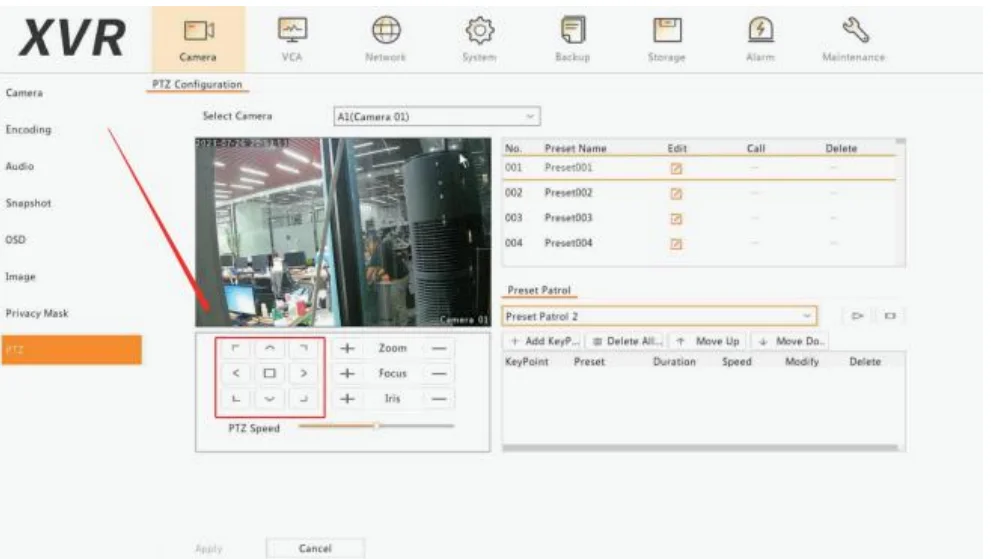Open the Network settings icon
Viewport: 991px width, 559px height.
coord(386,39)
